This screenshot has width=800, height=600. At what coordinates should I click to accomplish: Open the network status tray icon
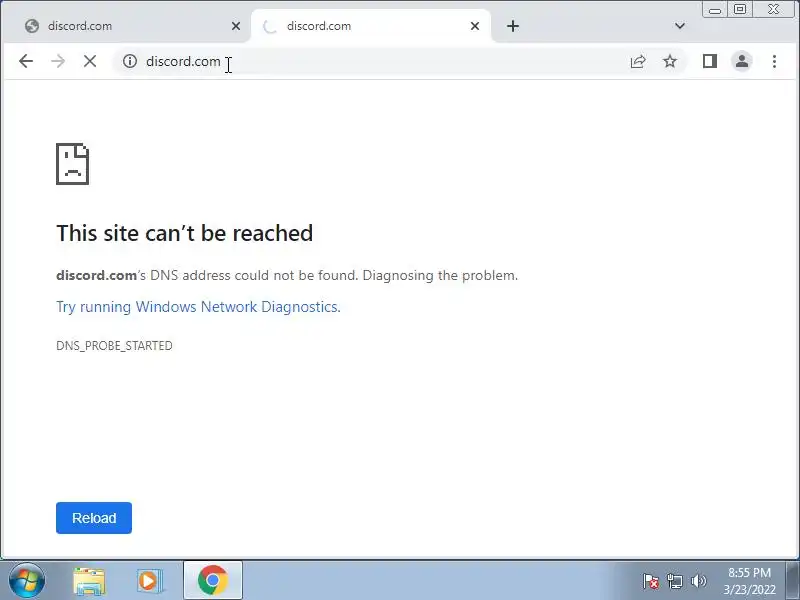tap(674, 581)
